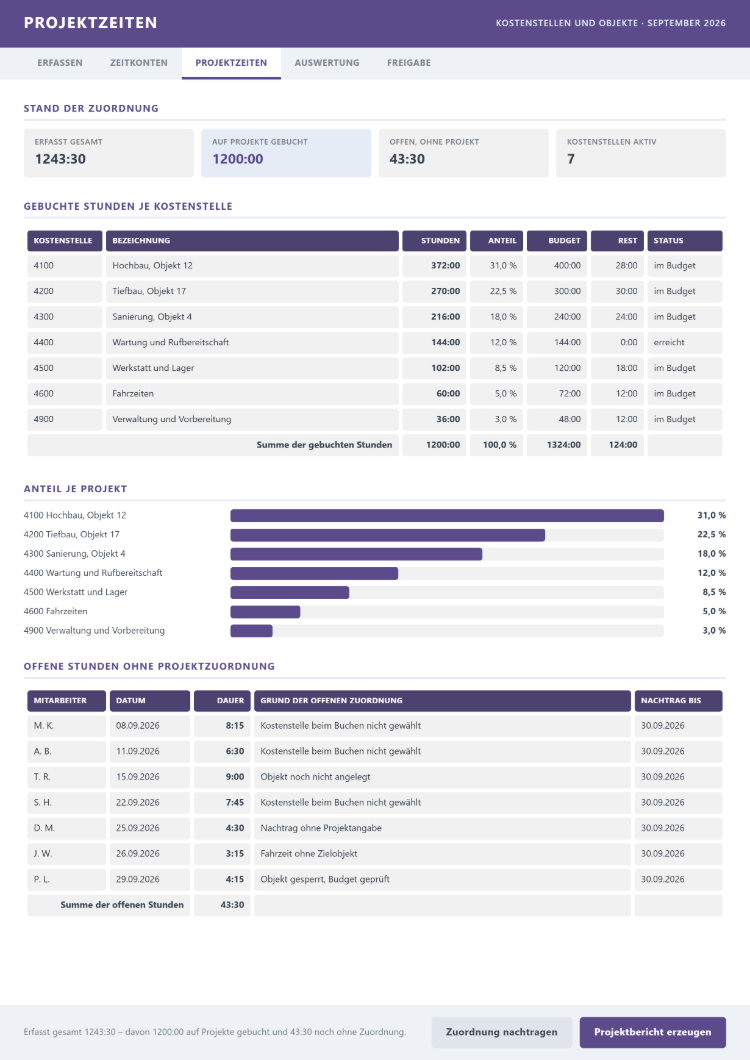Click the Zuordnung nachtragen button

point(502,1032)
